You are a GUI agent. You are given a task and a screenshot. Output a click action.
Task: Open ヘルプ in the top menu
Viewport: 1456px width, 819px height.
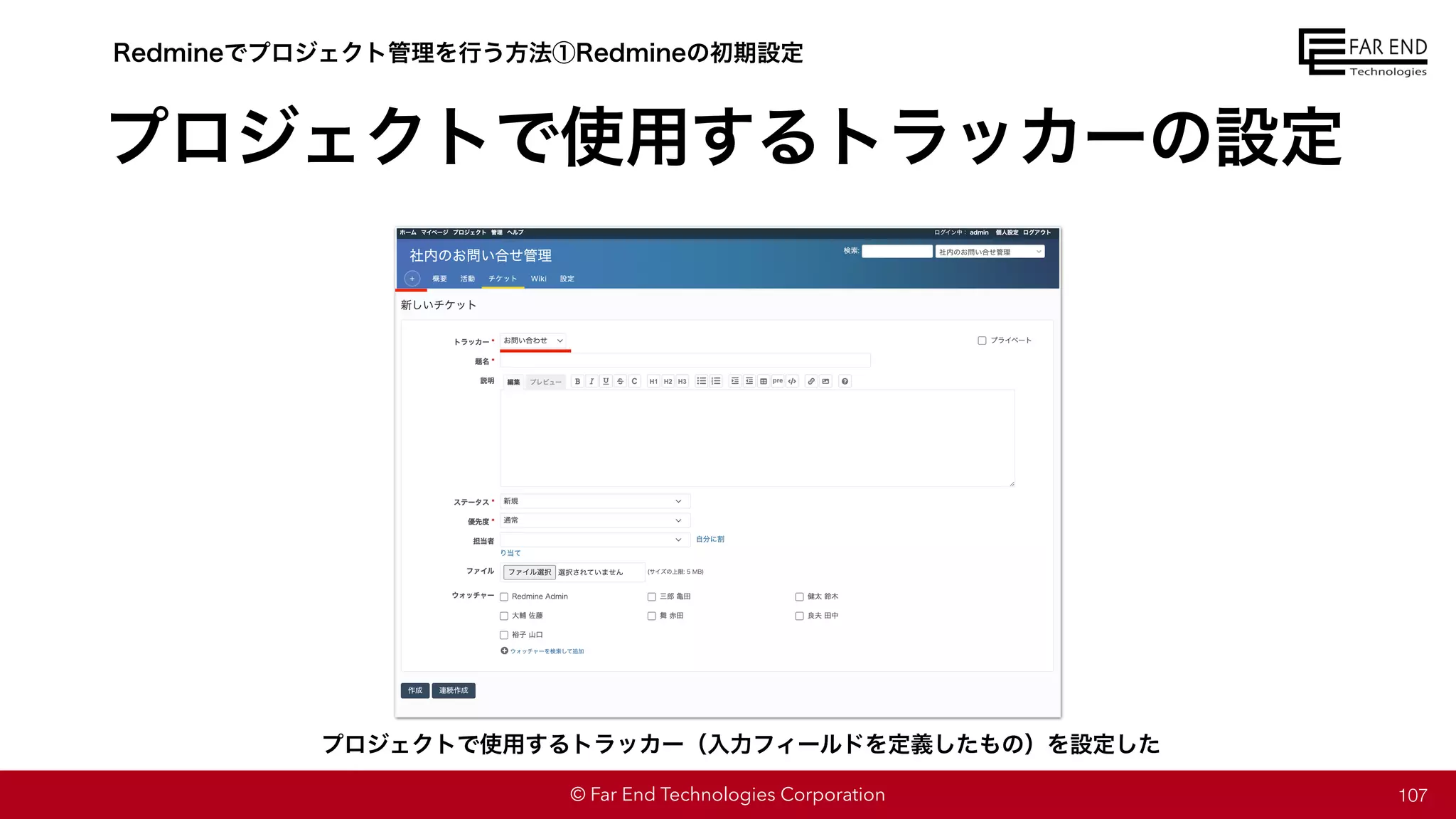[x=515, y=232]
